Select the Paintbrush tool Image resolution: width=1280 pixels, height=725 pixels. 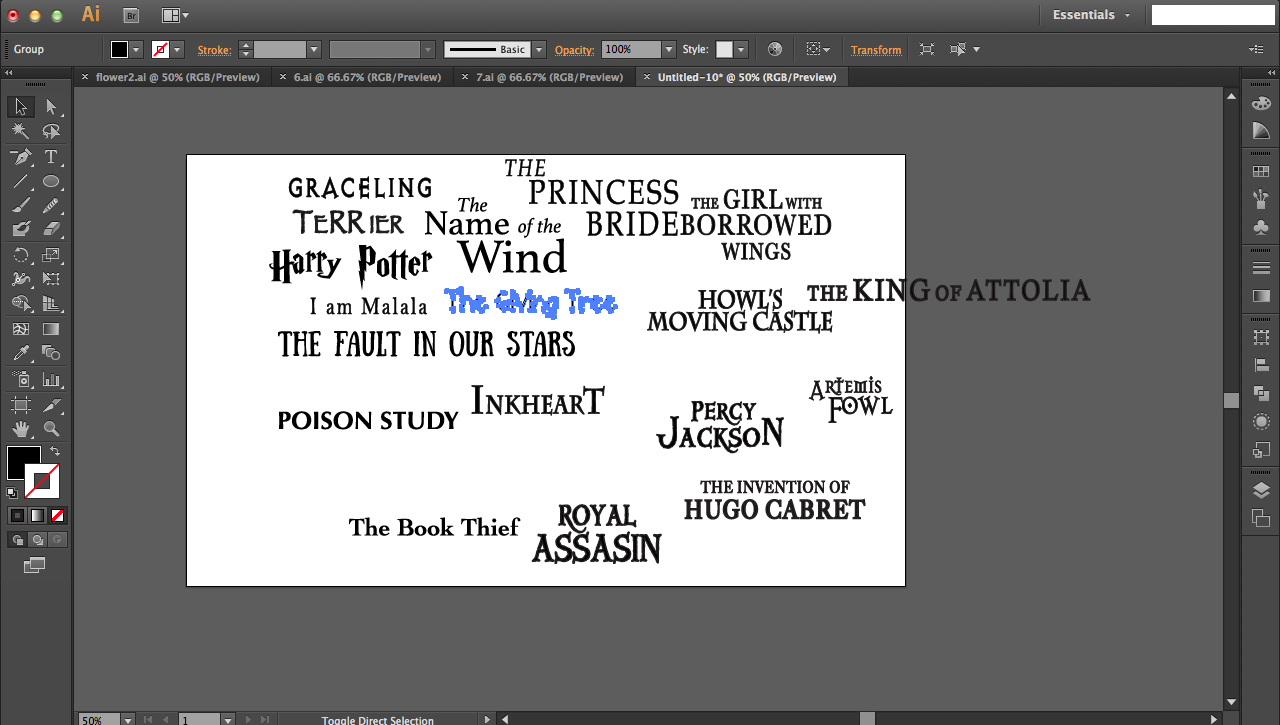point(21,205)
